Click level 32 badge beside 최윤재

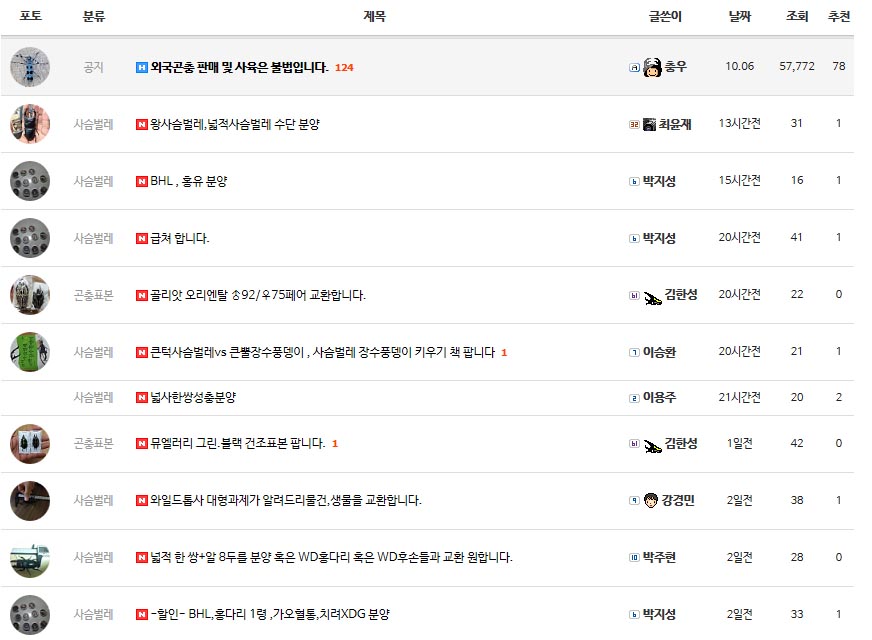pos(634,125)
